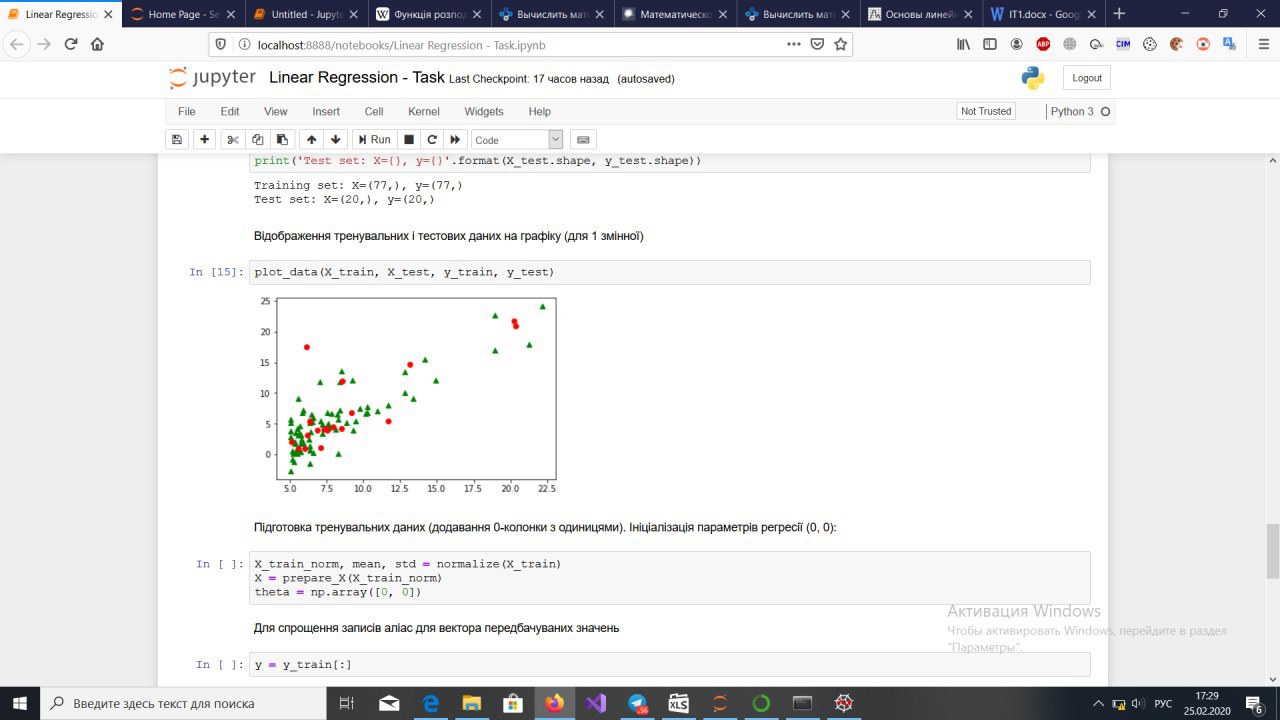Screen dimensions: 1280x720
Task: Open Firefox library icon
Action: click(x=964, y=44)
